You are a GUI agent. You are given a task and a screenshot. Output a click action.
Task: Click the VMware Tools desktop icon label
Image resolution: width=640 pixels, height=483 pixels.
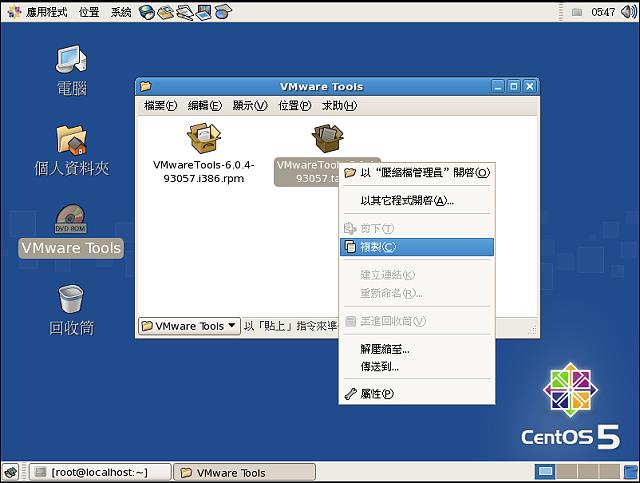pos(71,248)
